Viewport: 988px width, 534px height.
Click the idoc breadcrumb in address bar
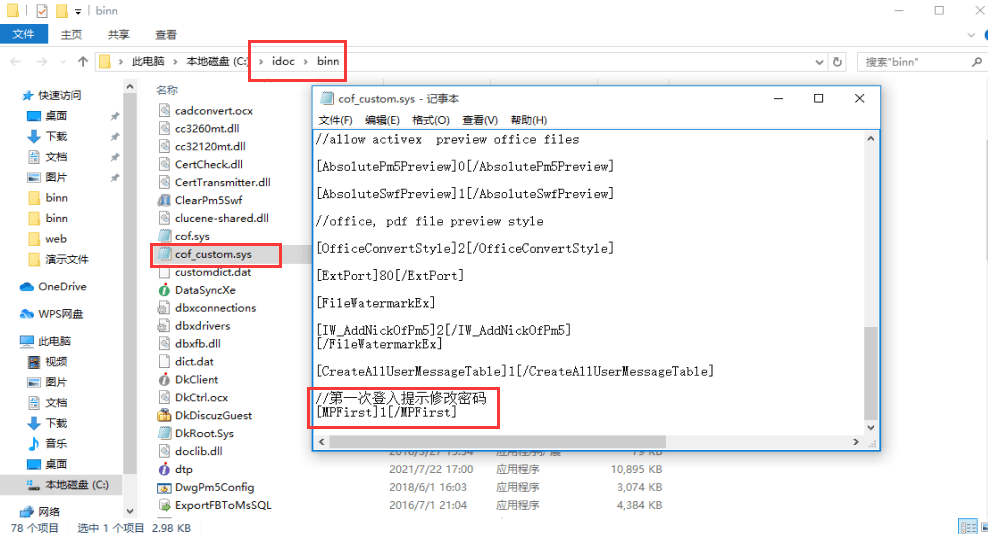tap(282, 62)
